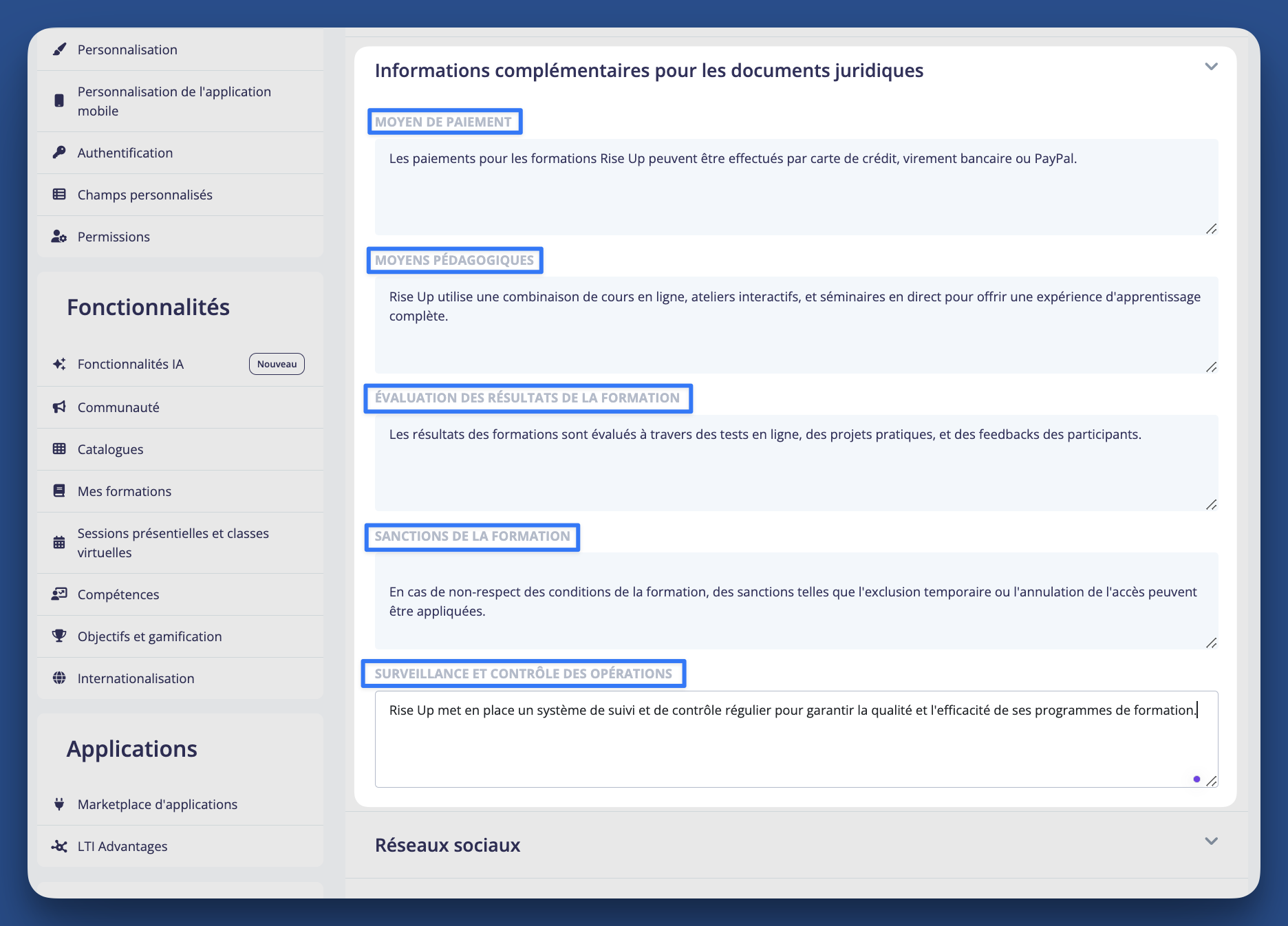Click the Marketplace d'applications plug icon
Viewport: 1288px width, 926px height.
tap(60, 804)
